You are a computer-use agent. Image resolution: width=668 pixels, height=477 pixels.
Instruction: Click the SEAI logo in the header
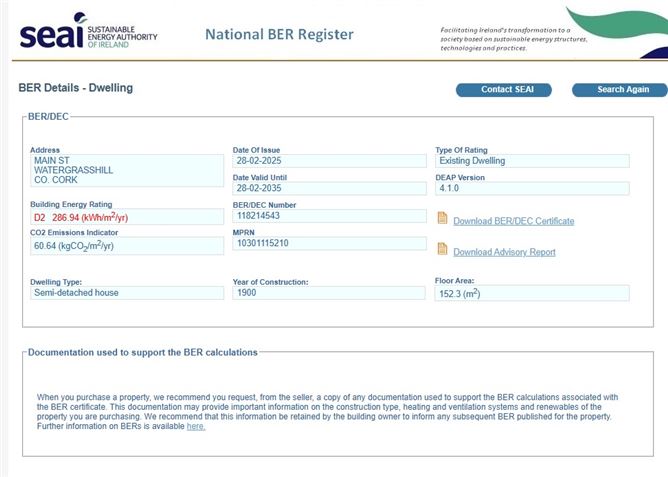88,32
